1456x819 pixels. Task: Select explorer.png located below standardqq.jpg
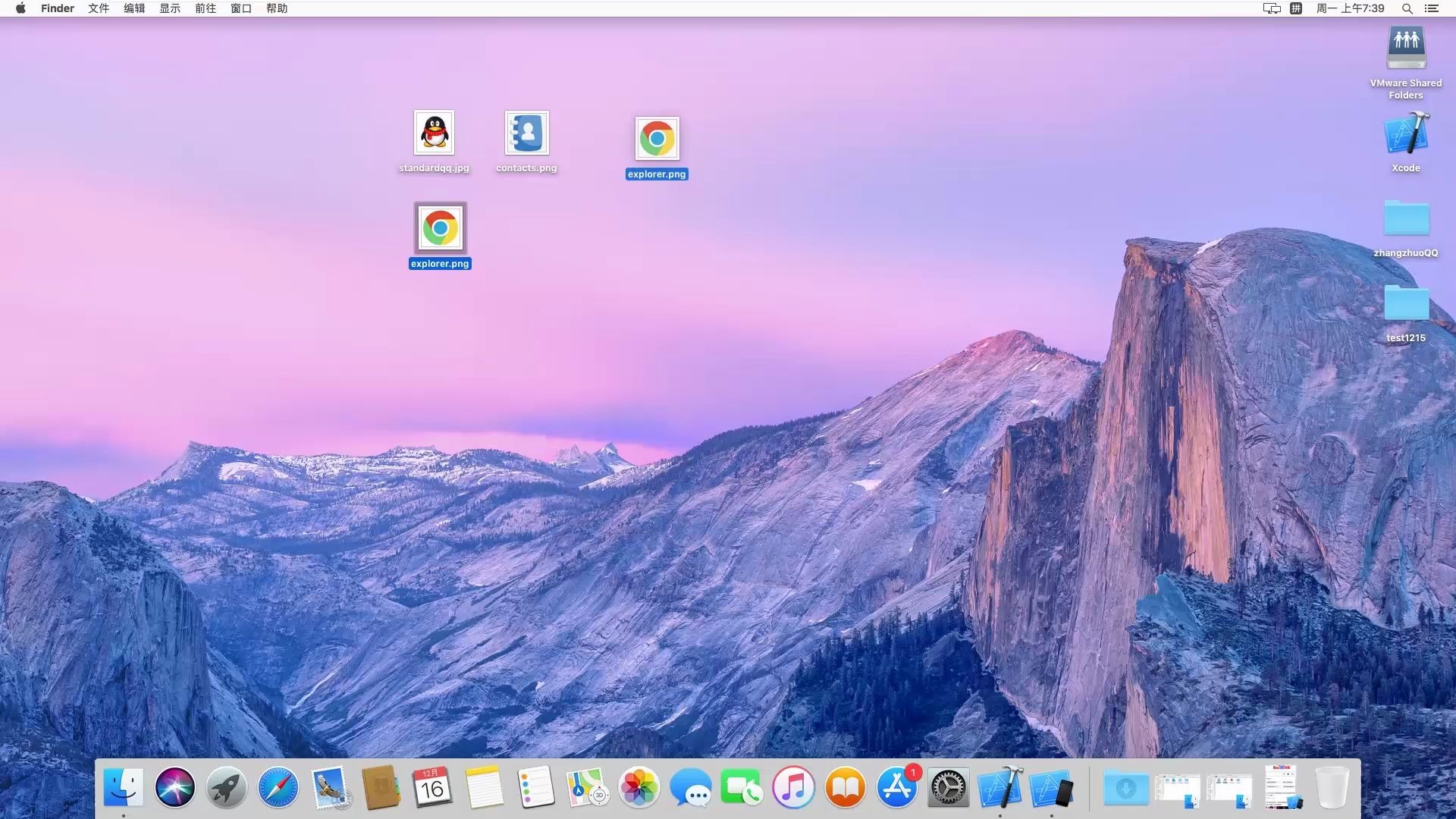coord(440,236)
